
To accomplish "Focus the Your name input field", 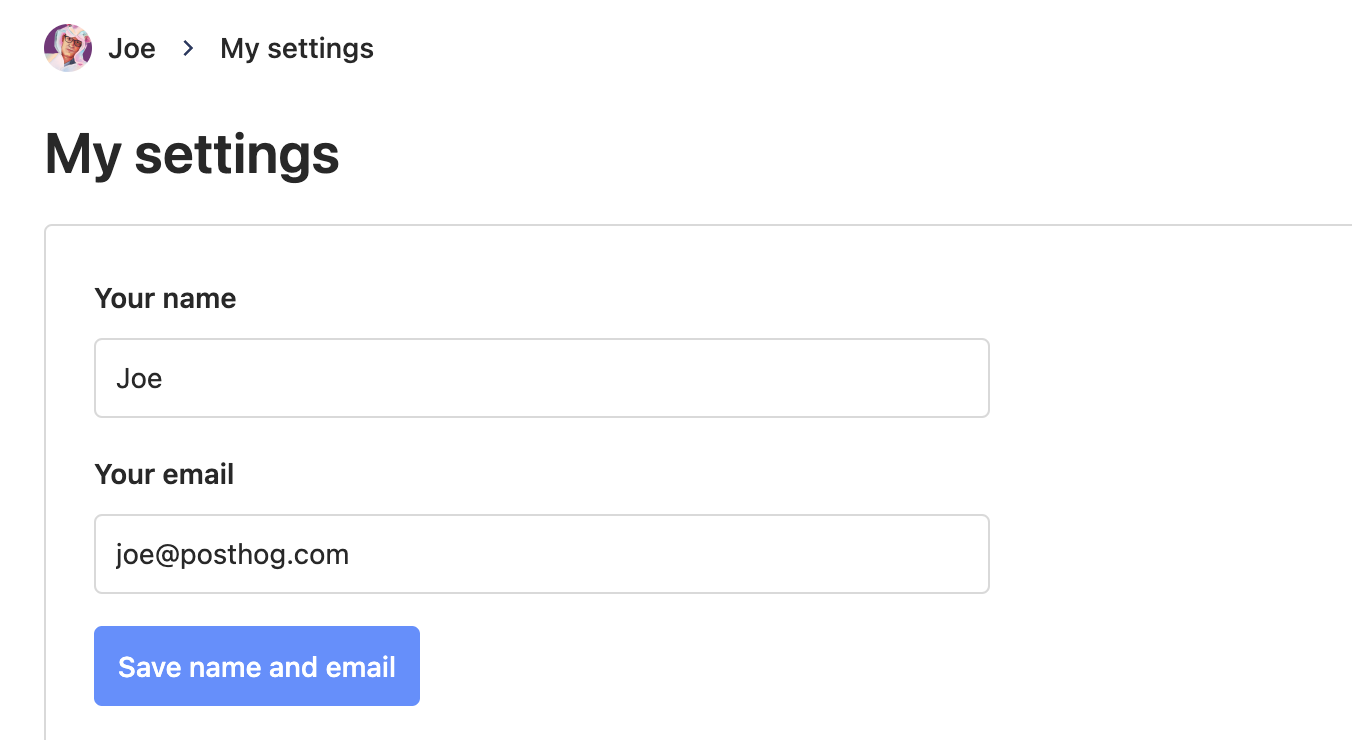I will tap(541, 378).
